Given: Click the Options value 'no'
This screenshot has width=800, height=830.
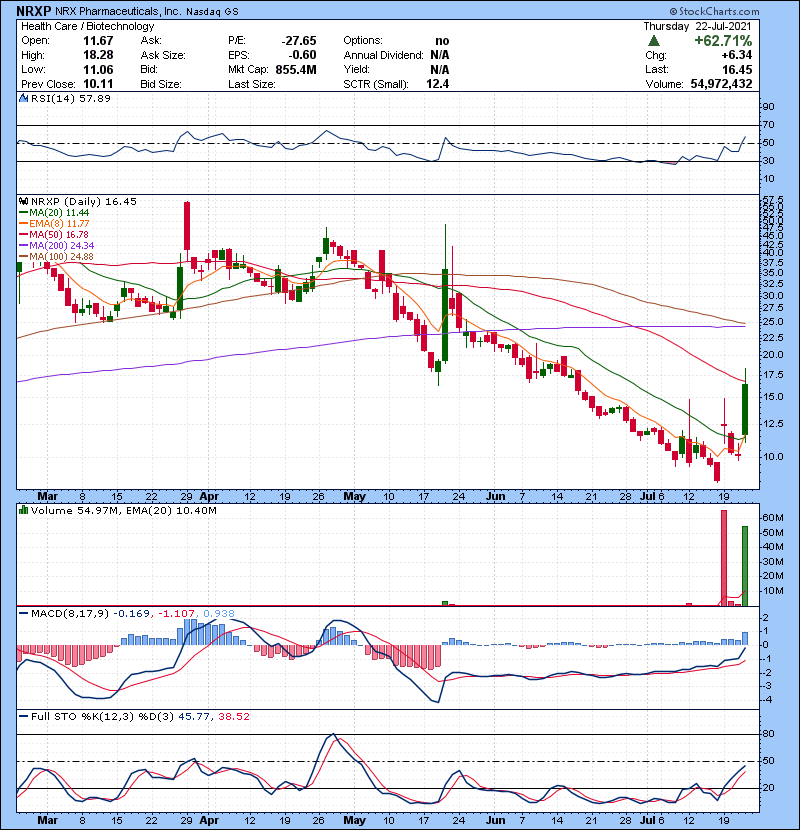Looking at the screenshot, I should 442,41.
